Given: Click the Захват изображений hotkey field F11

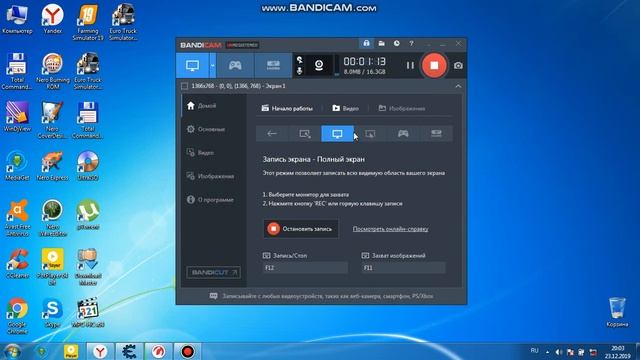Looking at the screenshot, I should coord(403,268).
